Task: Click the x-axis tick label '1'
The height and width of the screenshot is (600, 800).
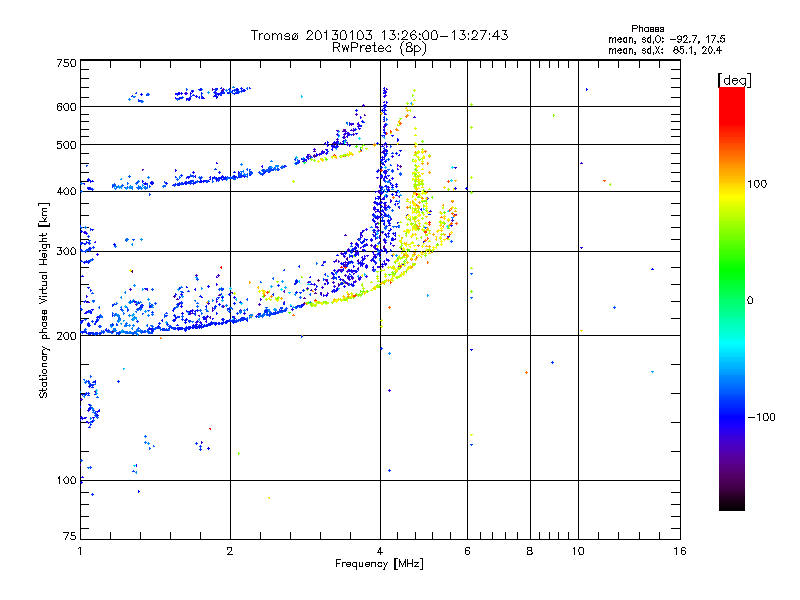Action: (x=80, y=551)
